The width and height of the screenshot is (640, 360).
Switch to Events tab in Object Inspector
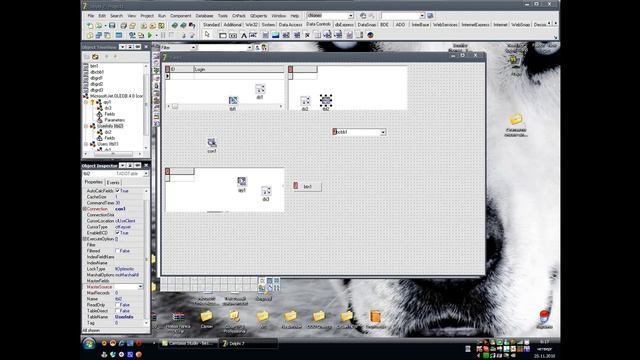[113, 182]
